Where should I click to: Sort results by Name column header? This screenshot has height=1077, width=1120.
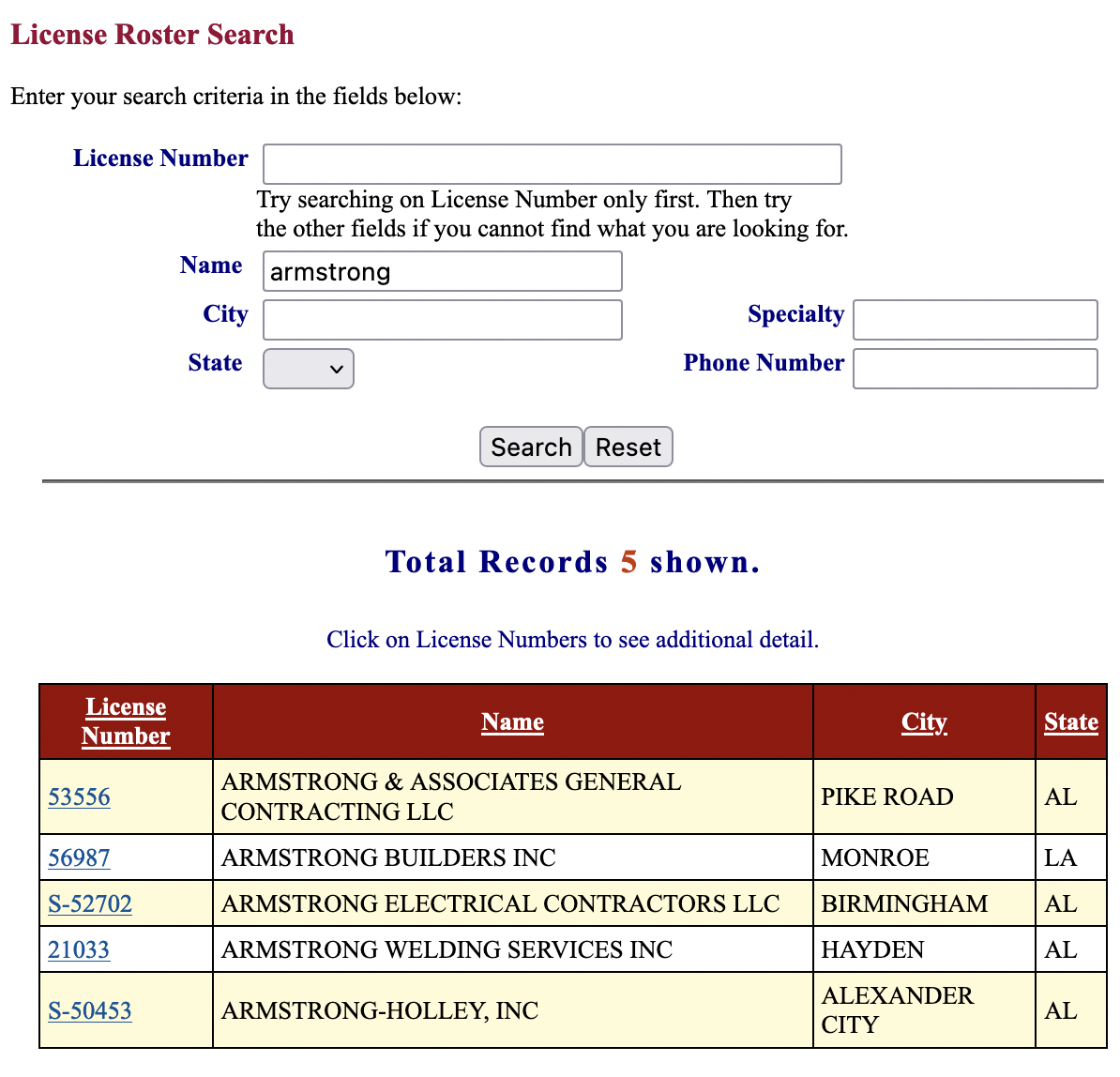(x=512, y=721)
